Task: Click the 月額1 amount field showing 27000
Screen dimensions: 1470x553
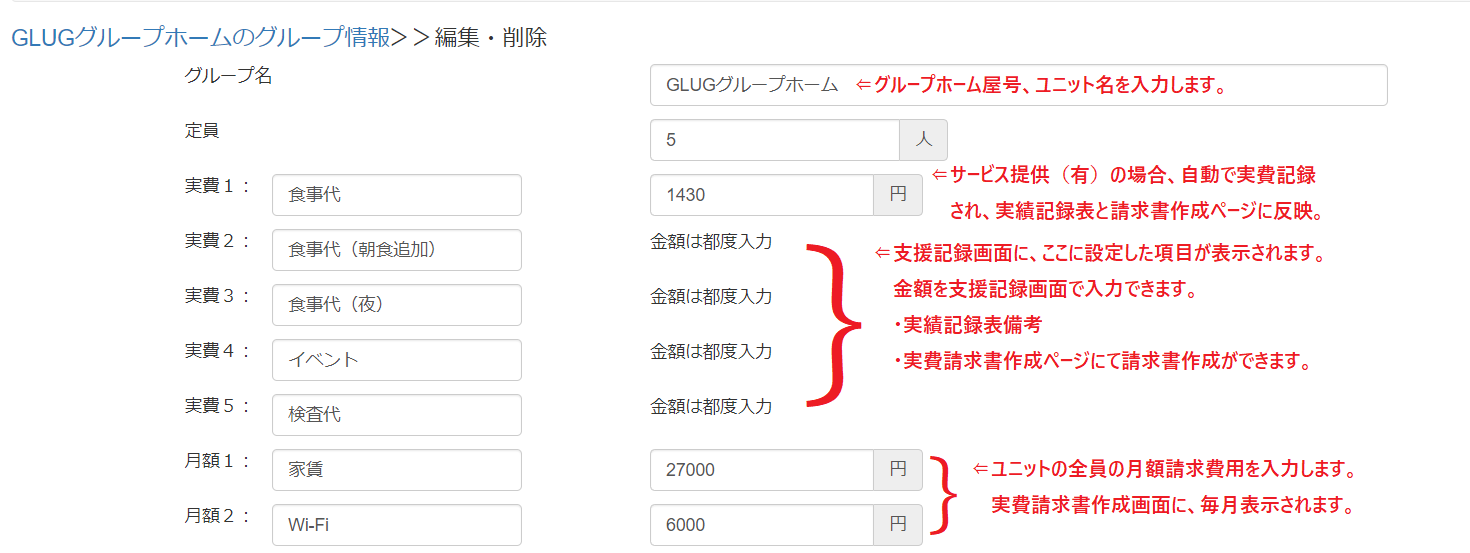Action: coord(761,470)
